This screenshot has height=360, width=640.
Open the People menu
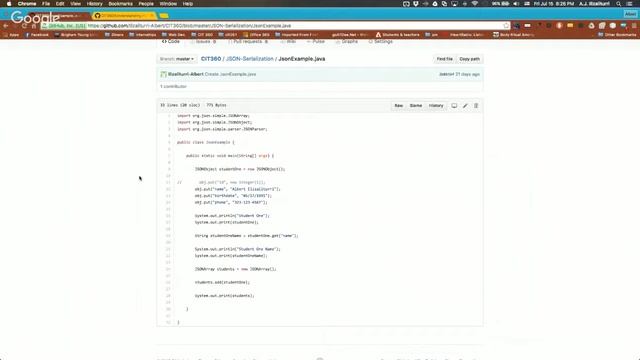(x=146, y=4)
